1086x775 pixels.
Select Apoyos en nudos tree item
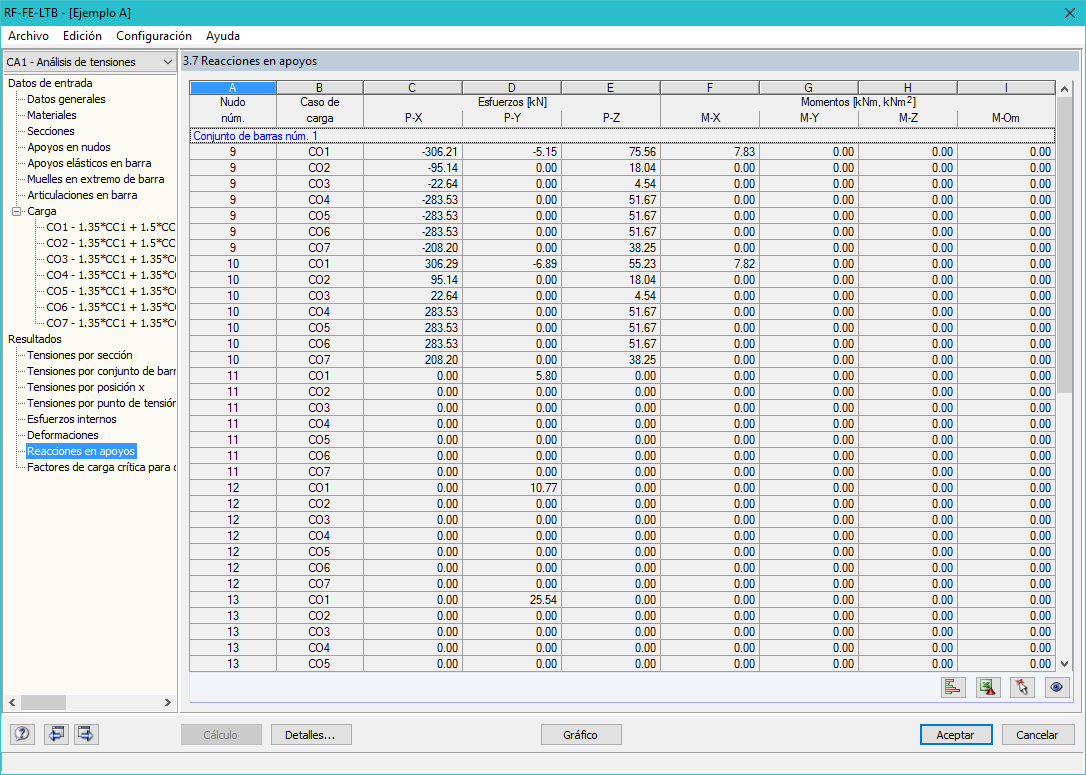(x=69, y=147)
